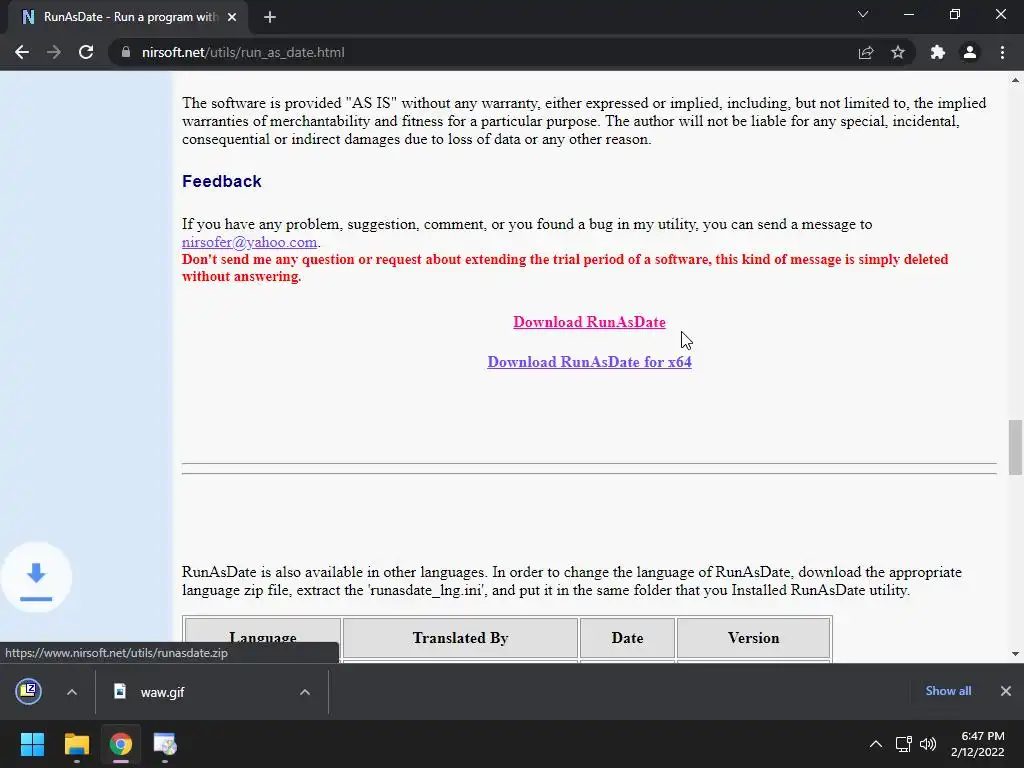Open File Explorer from the taskbar
The height and width of the screenshot is (768, 1024).
(x=76, y=744)
